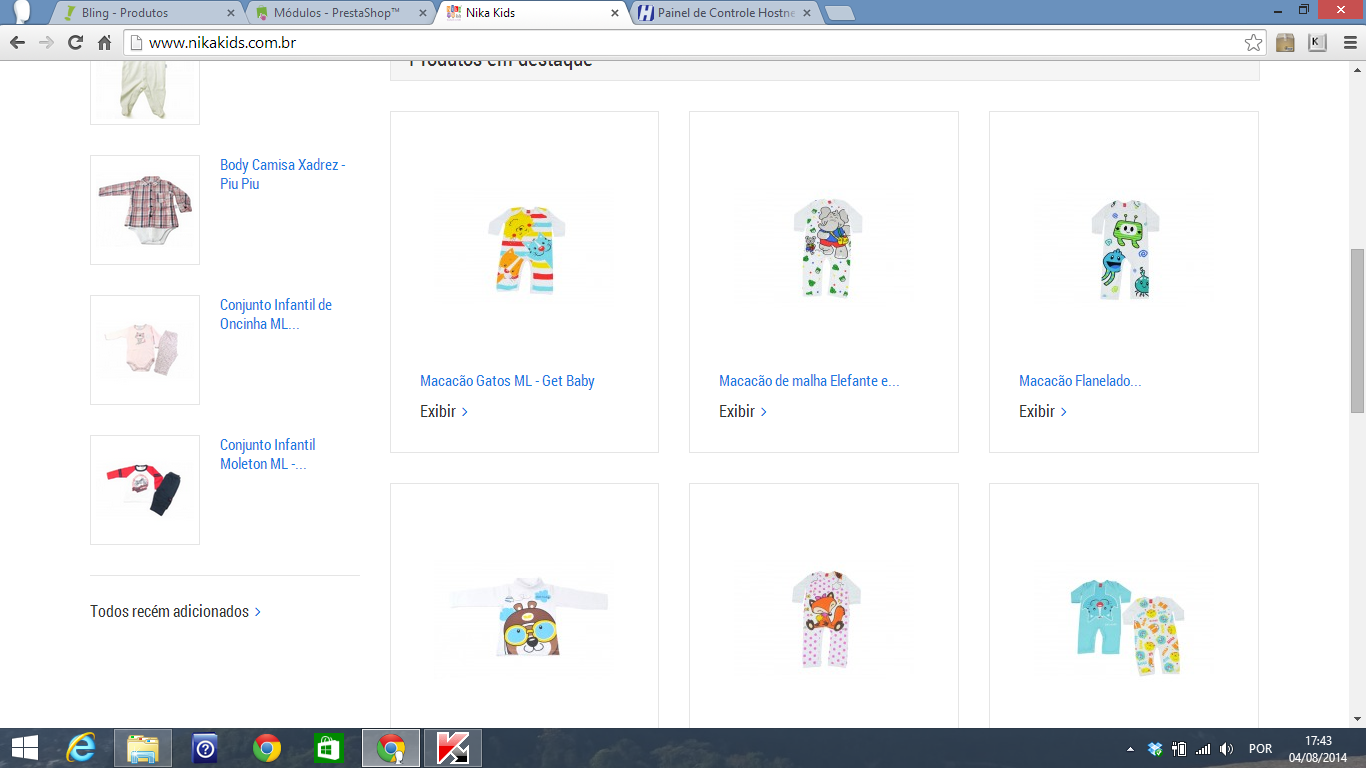Click the green monster romper image
This screenshot has height=768, width=1366.
pos(1124,249)
